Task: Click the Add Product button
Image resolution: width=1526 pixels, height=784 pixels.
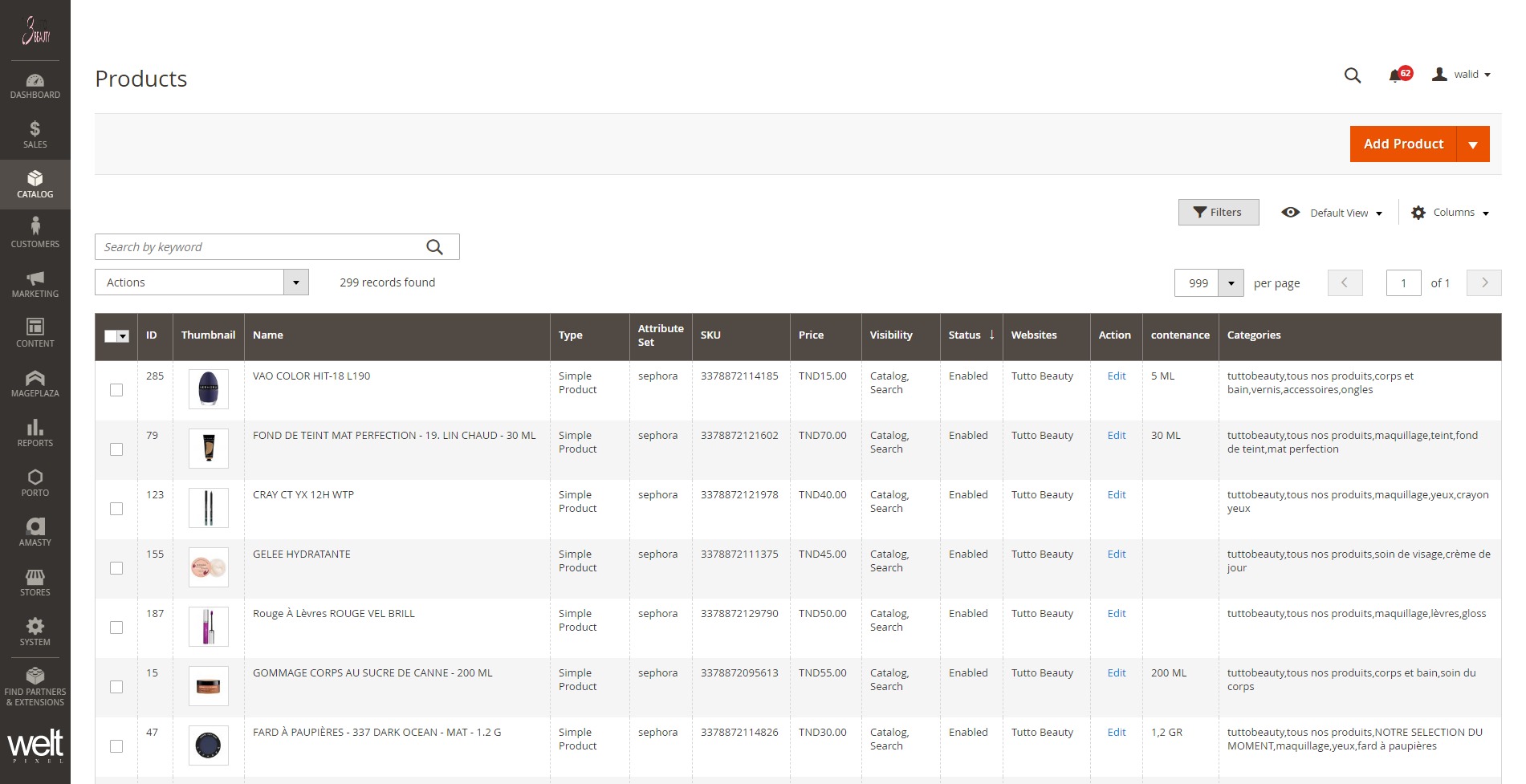Action: pyautogui.click(x=1403, y=144)
